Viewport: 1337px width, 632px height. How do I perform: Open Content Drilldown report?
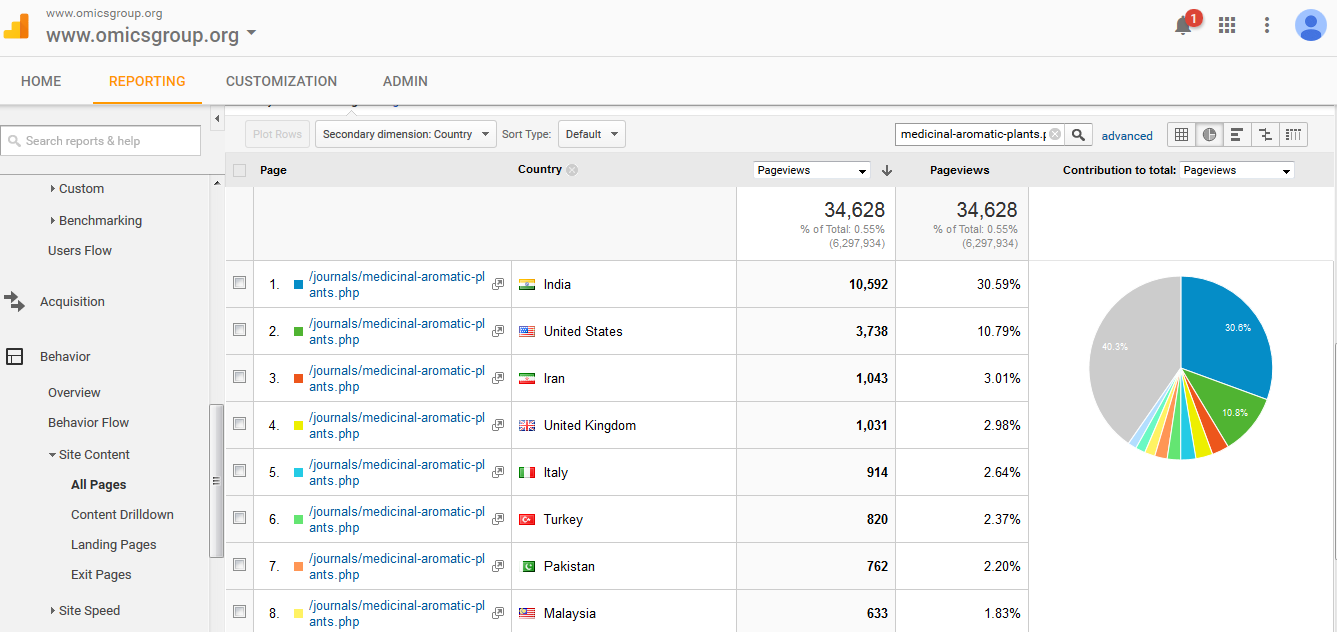click(x=122, y=514)
